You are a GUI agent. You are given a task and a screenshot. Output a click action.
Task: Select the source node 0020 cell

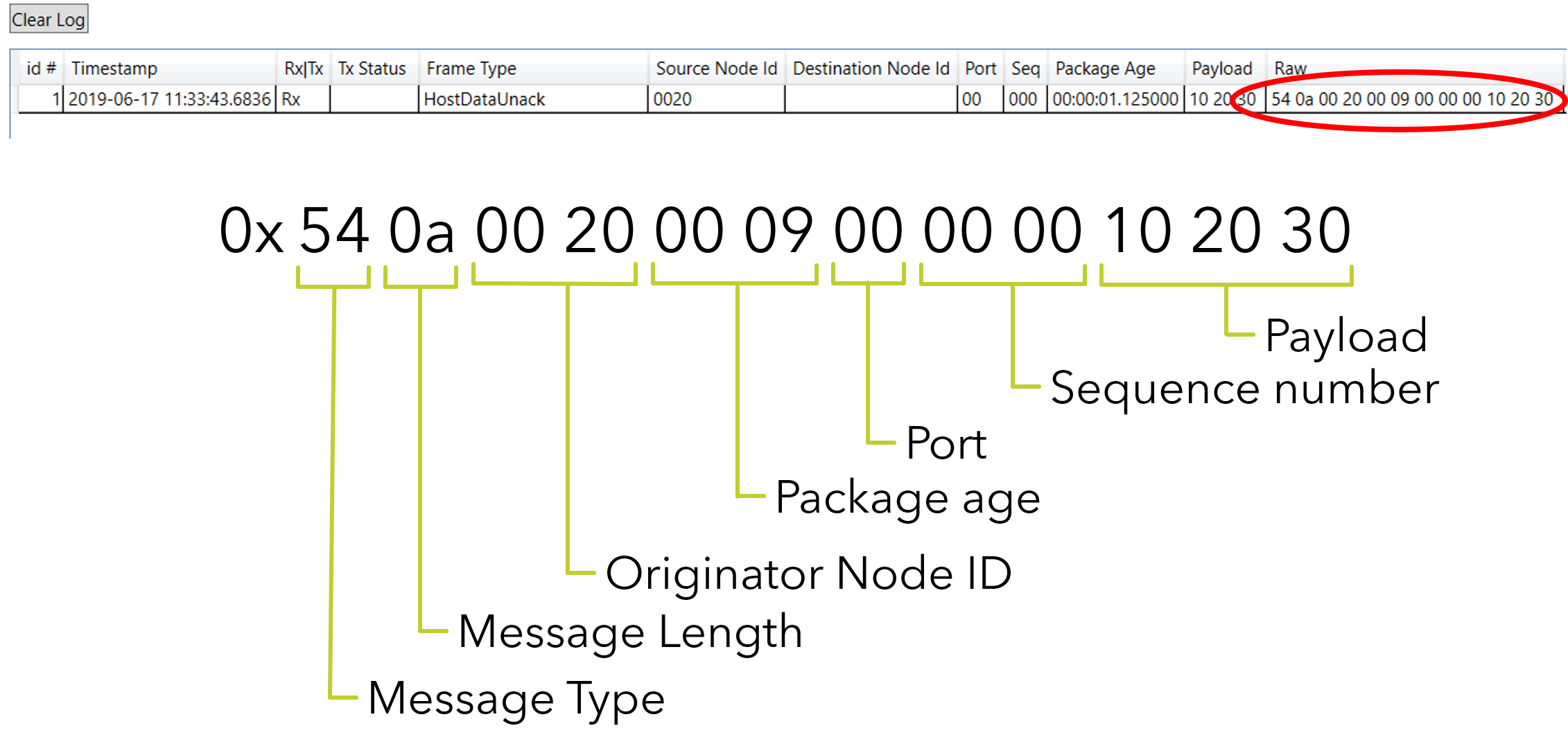pyautogui.click(x=717, y=99)
